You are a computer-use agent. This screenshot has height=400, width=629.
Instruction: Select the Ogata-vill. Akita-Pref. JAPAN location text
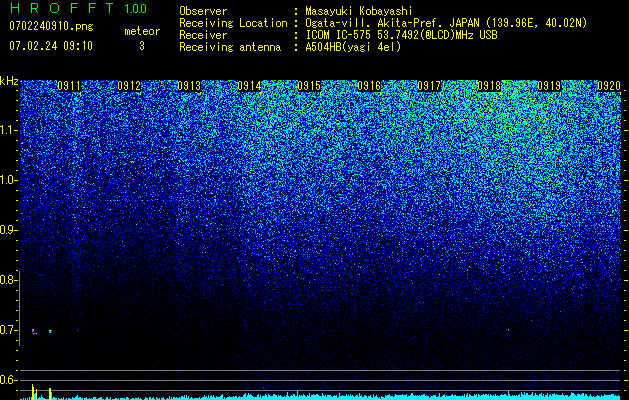[446, 23]
